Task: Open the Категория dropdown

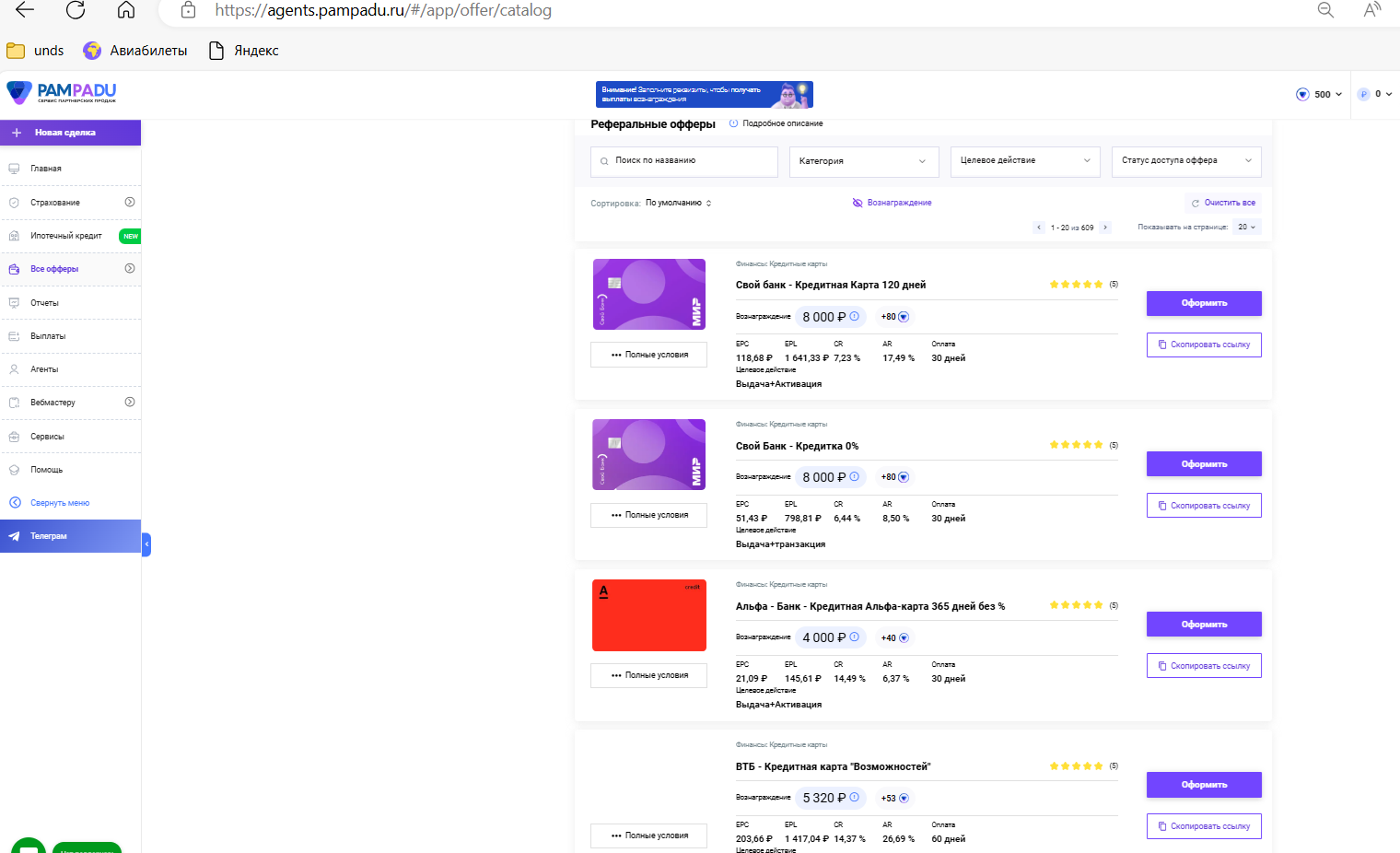Action: tap(864, 161)
